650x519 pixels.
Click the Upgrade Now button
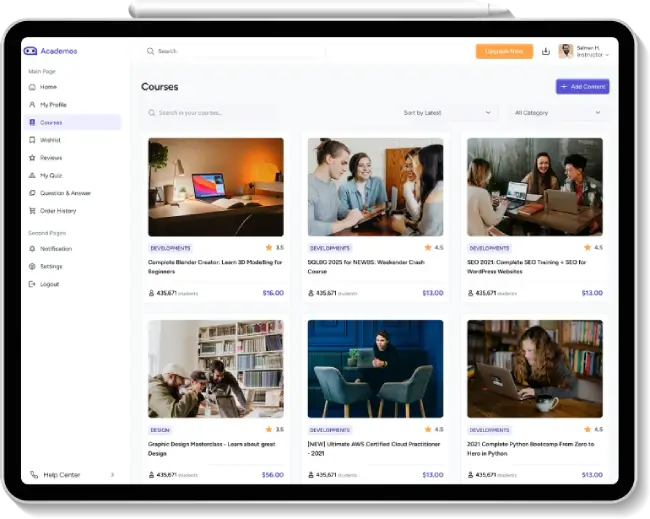[504, 51]
